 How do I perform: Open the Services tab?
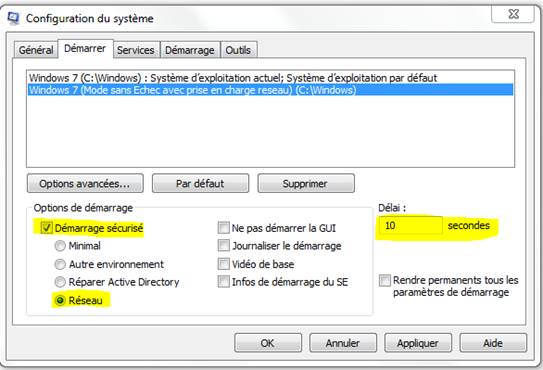(x=136, y=50)
